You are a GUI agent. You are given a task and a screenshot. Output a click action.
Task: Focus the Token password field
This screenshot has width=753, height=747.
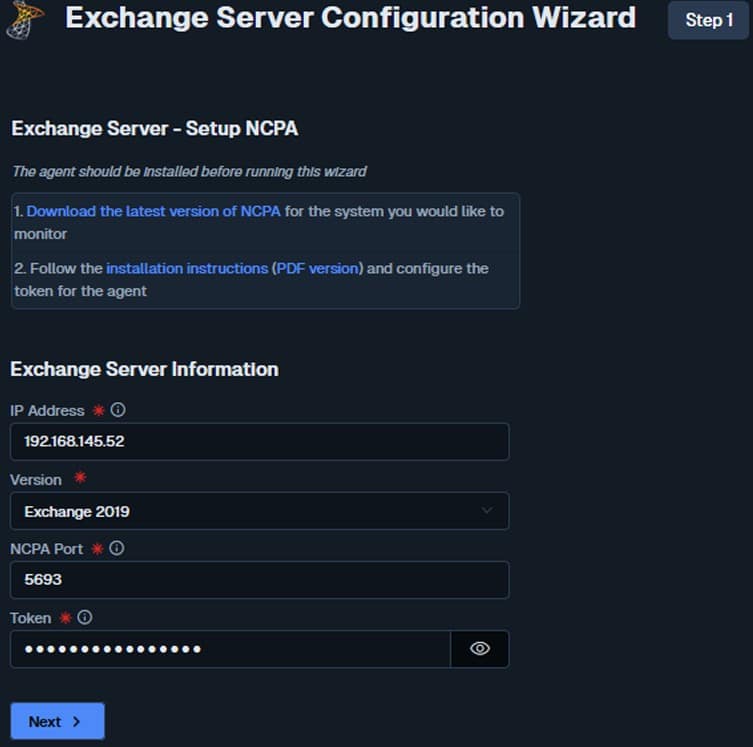pos(231,649)
